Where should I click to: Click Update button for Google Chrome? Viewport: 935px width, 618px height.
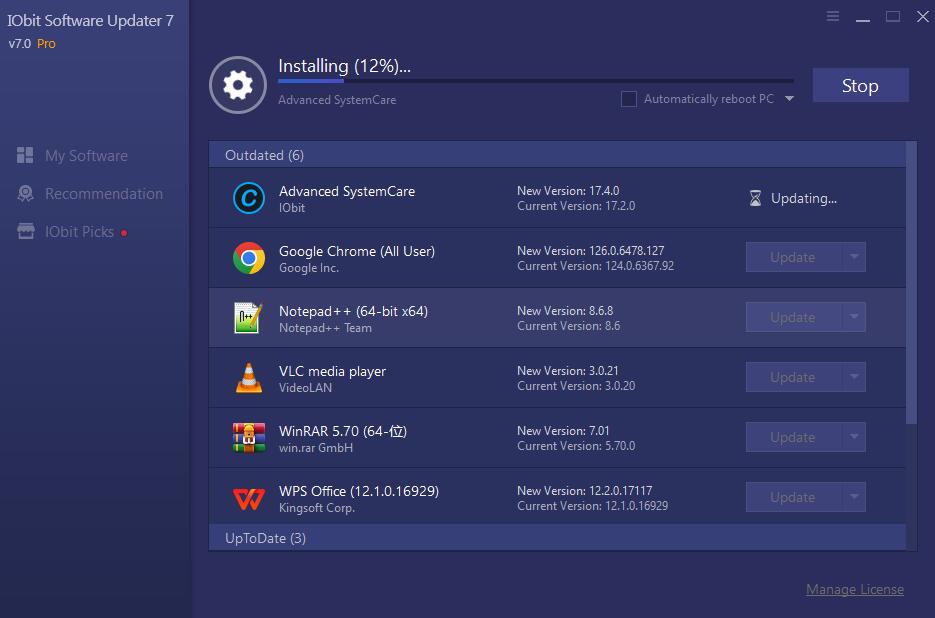(794, 257)
